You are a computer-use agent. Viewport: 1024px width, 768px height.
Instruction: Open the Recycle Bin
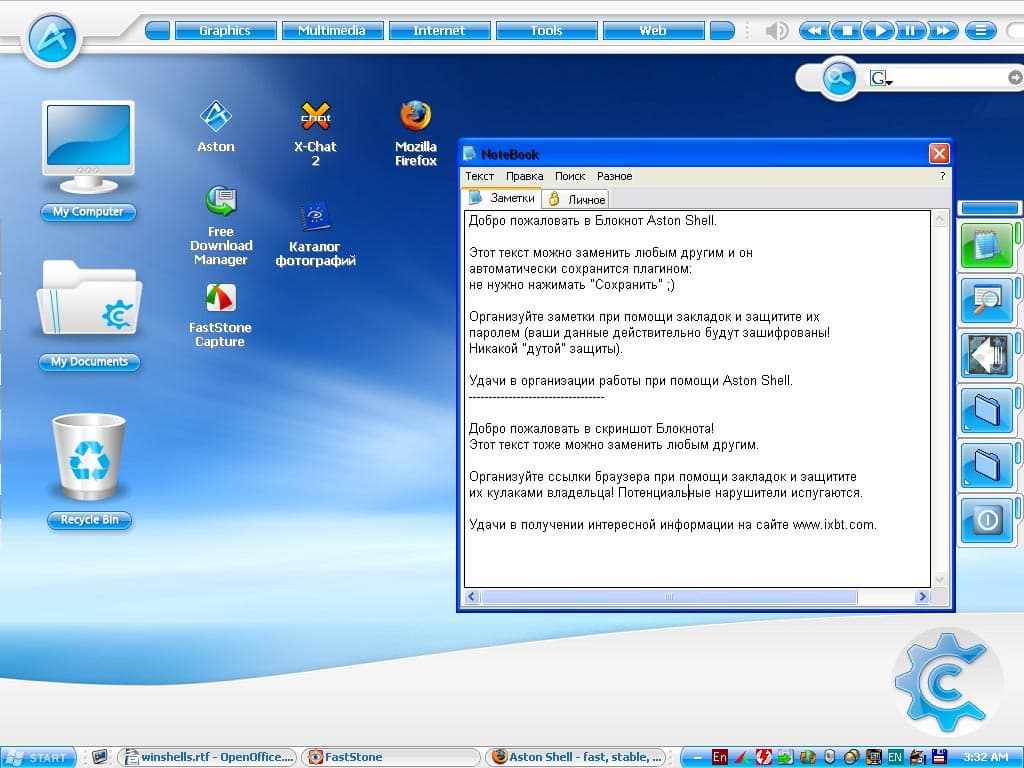coord(89,470)
